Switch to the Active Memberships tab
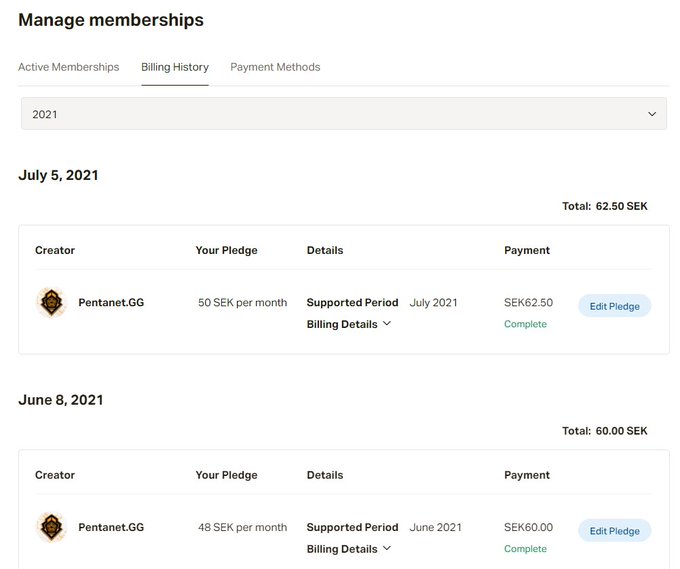The height and width of the screenshot is (569, 680). pyautogui.click(x=68, y=67)
